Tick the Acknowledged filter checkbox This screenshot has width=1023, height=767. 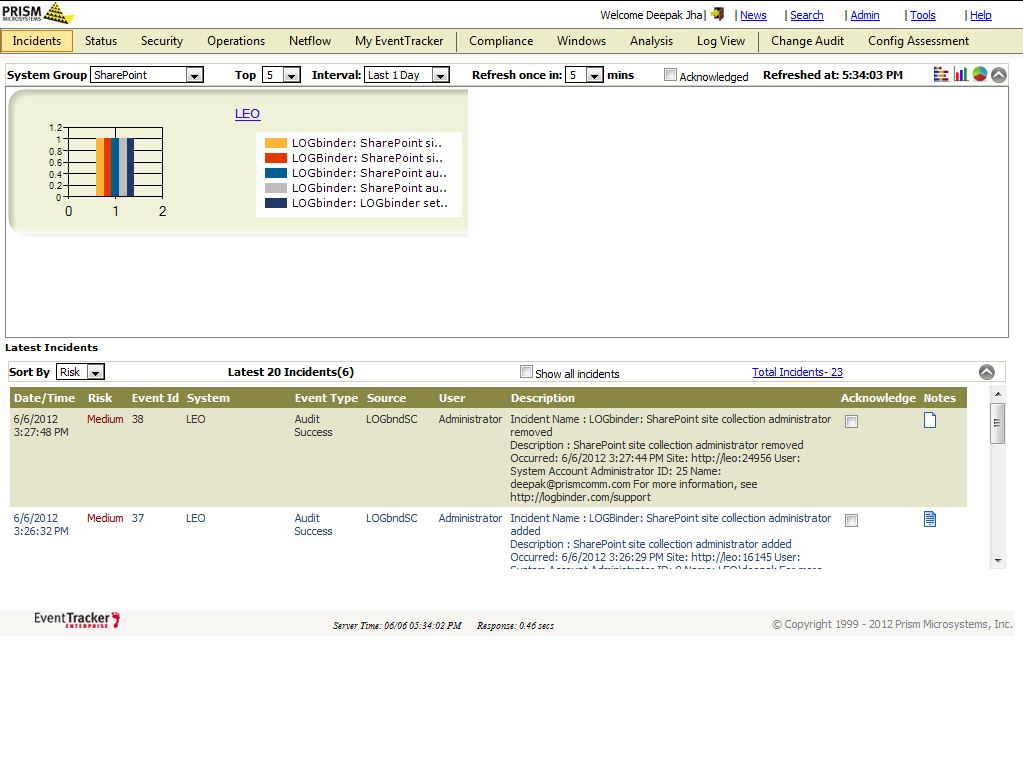(x=670, y=75)
